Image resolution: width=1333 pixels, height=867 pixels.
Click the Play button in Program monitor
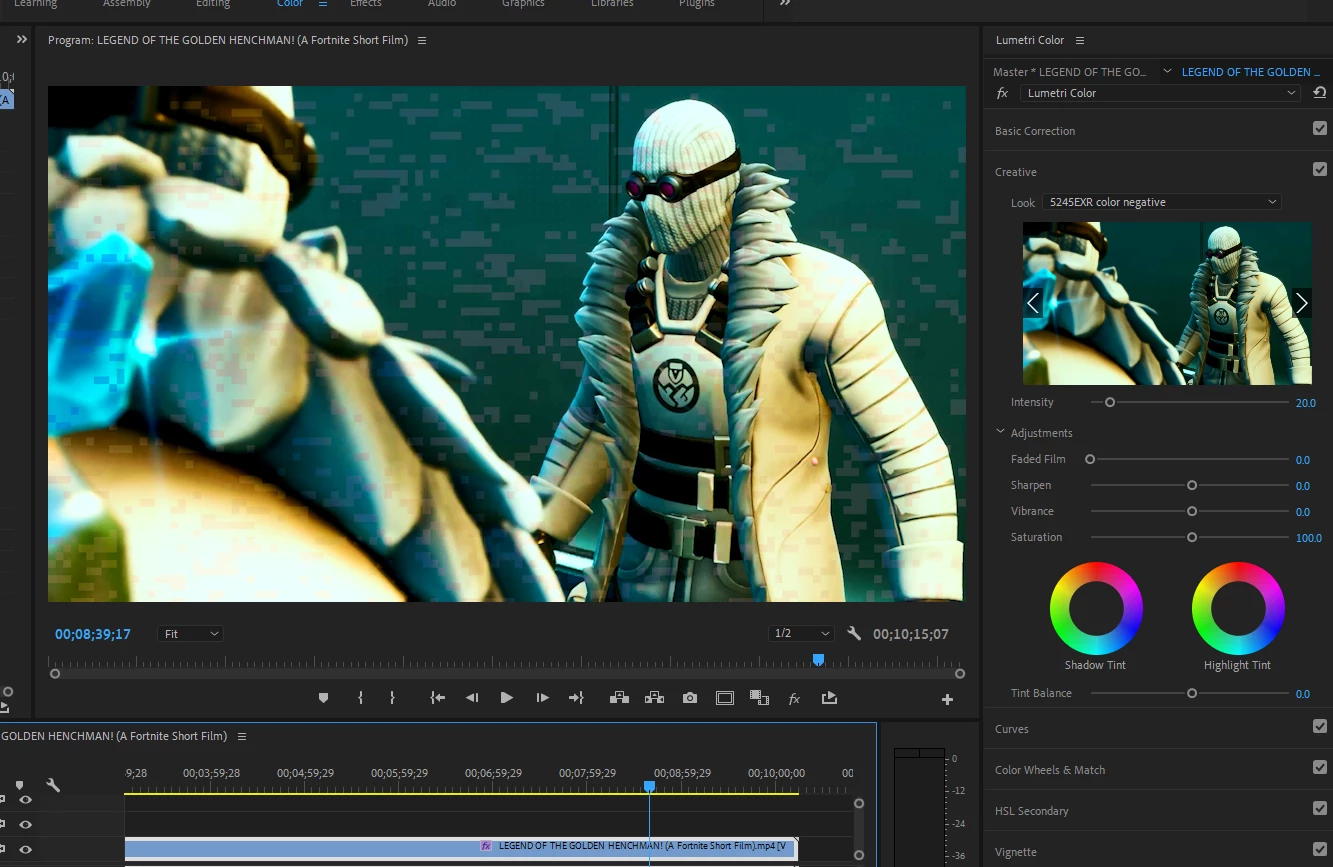[x=507, y=698]
